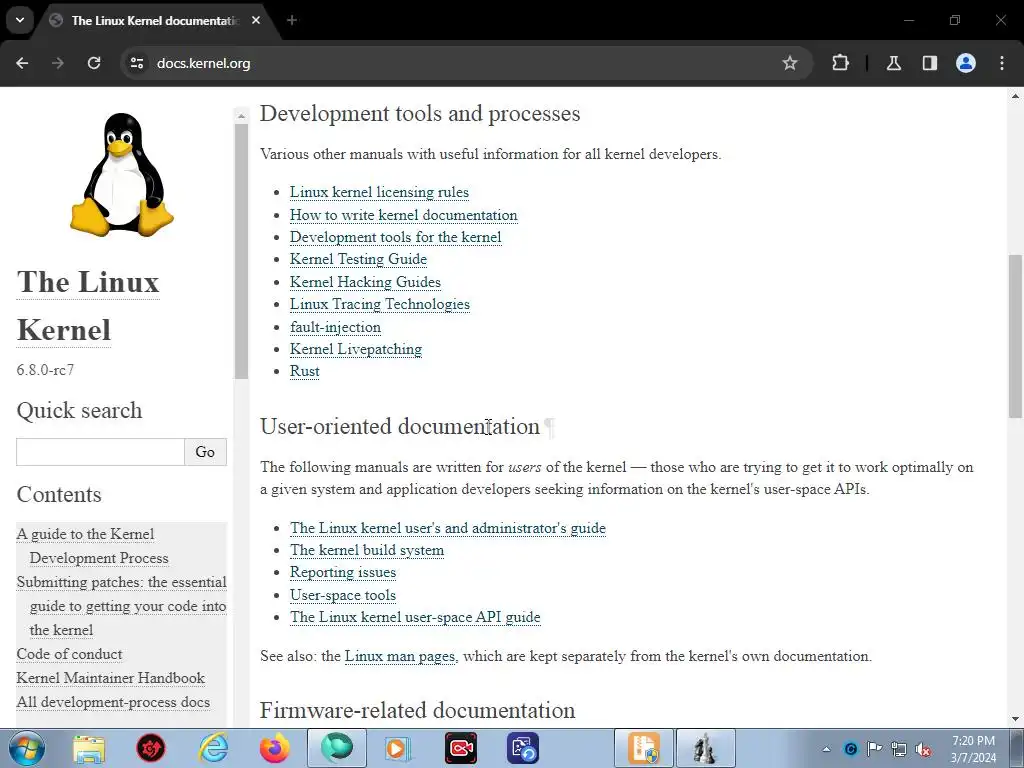Image resolution: width=1024 pixels, height=768 pixels.
Task: Open the taskbar clock 7:20 PM
Action: pyautogui.click(x=973, y=749)
